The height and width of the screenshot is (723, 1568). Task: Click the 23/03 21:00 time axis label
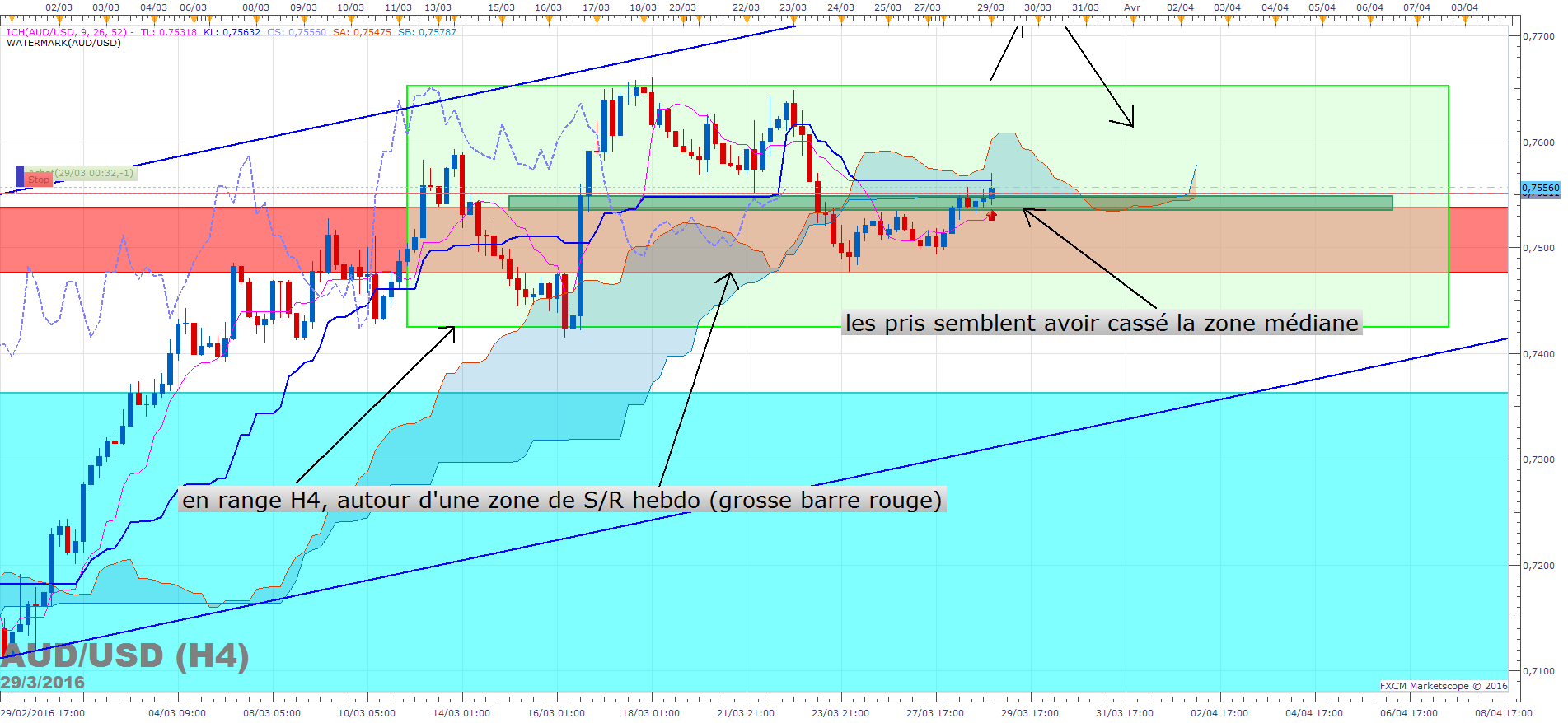[x=840, y=713]
